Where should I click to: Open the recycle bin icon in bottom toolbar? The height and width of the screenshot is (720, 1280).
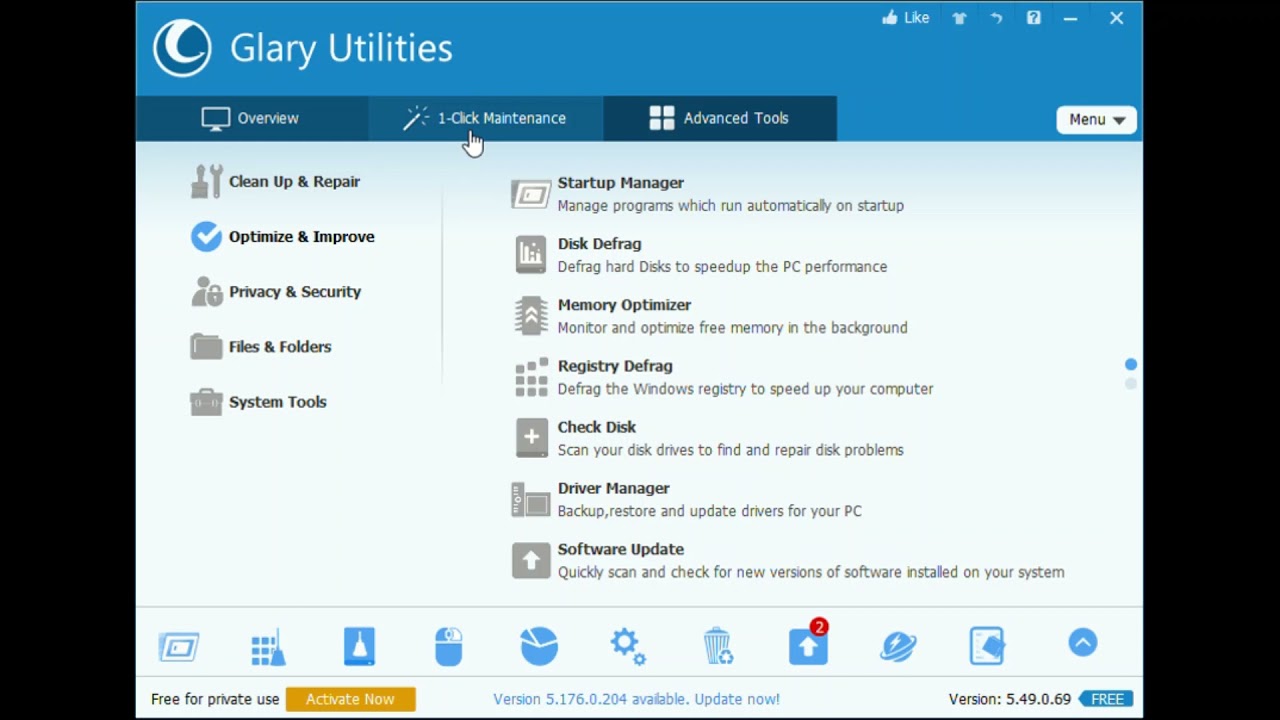click(717, 646)
